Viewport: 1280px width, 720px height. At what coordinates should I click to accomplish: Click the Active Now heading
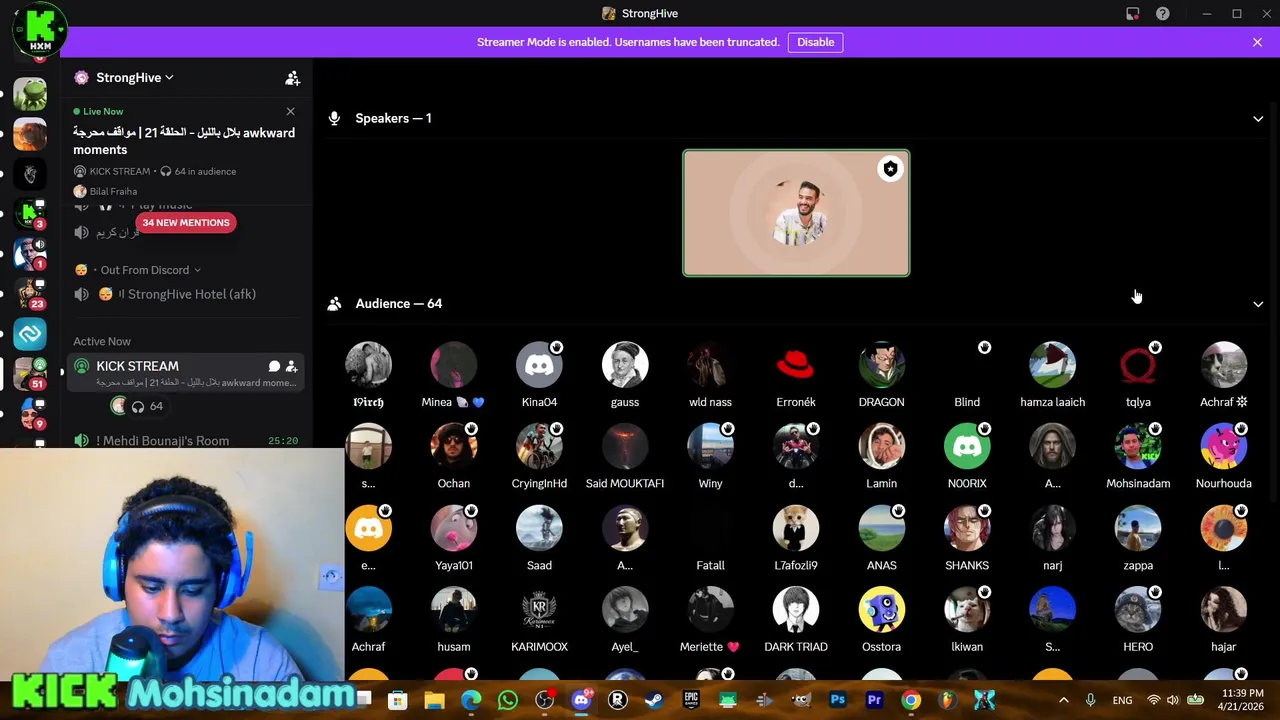[x=102, y=342]
